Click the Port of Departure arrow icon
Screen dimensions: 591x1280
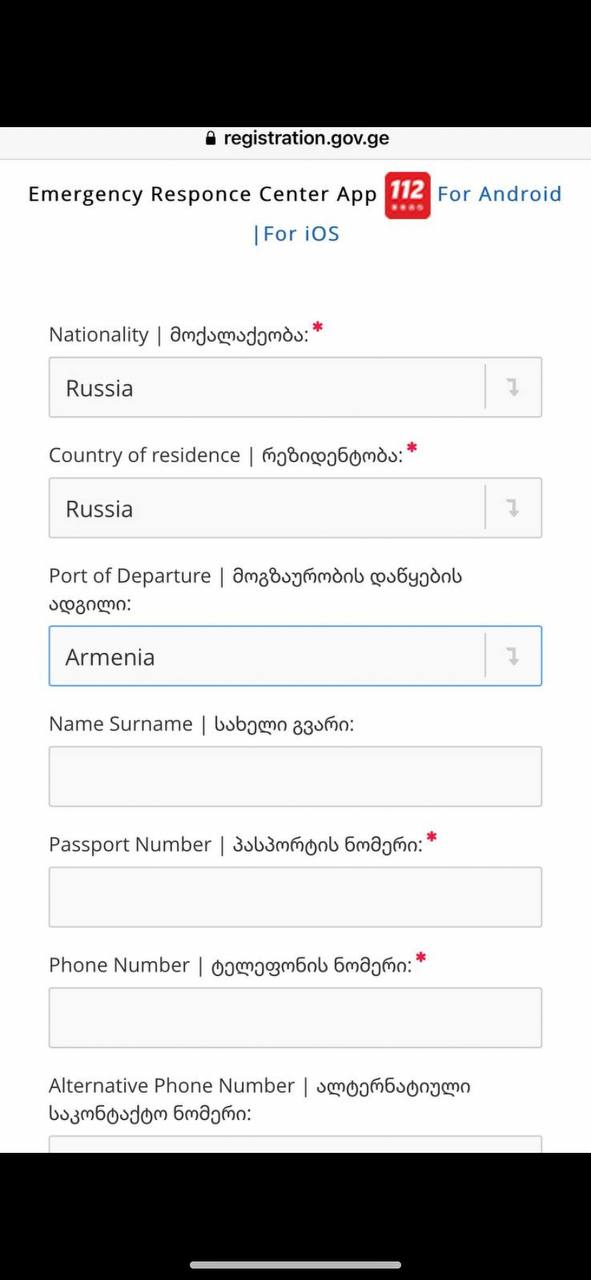[513, 657]
